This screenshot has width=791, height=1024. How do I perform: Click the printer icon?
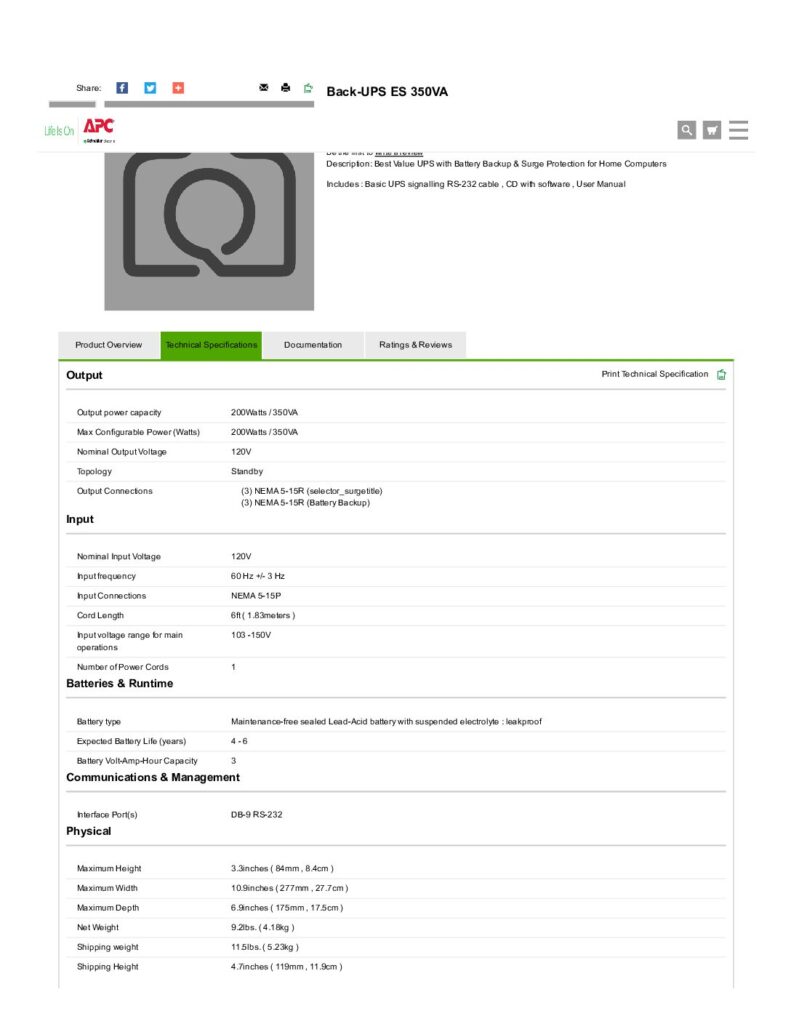coord(285,88)
